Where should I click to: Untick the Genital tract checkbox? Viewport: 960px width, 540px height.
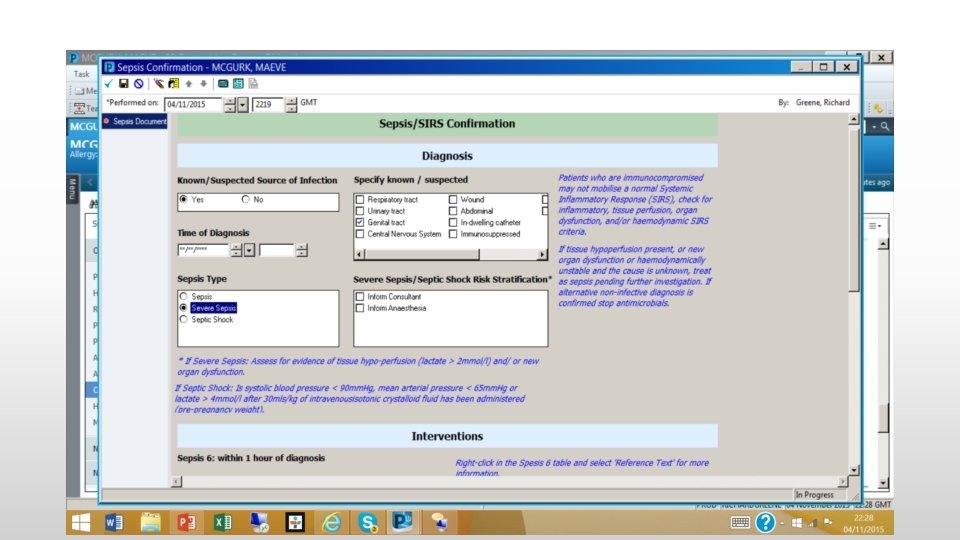point(360,223)
